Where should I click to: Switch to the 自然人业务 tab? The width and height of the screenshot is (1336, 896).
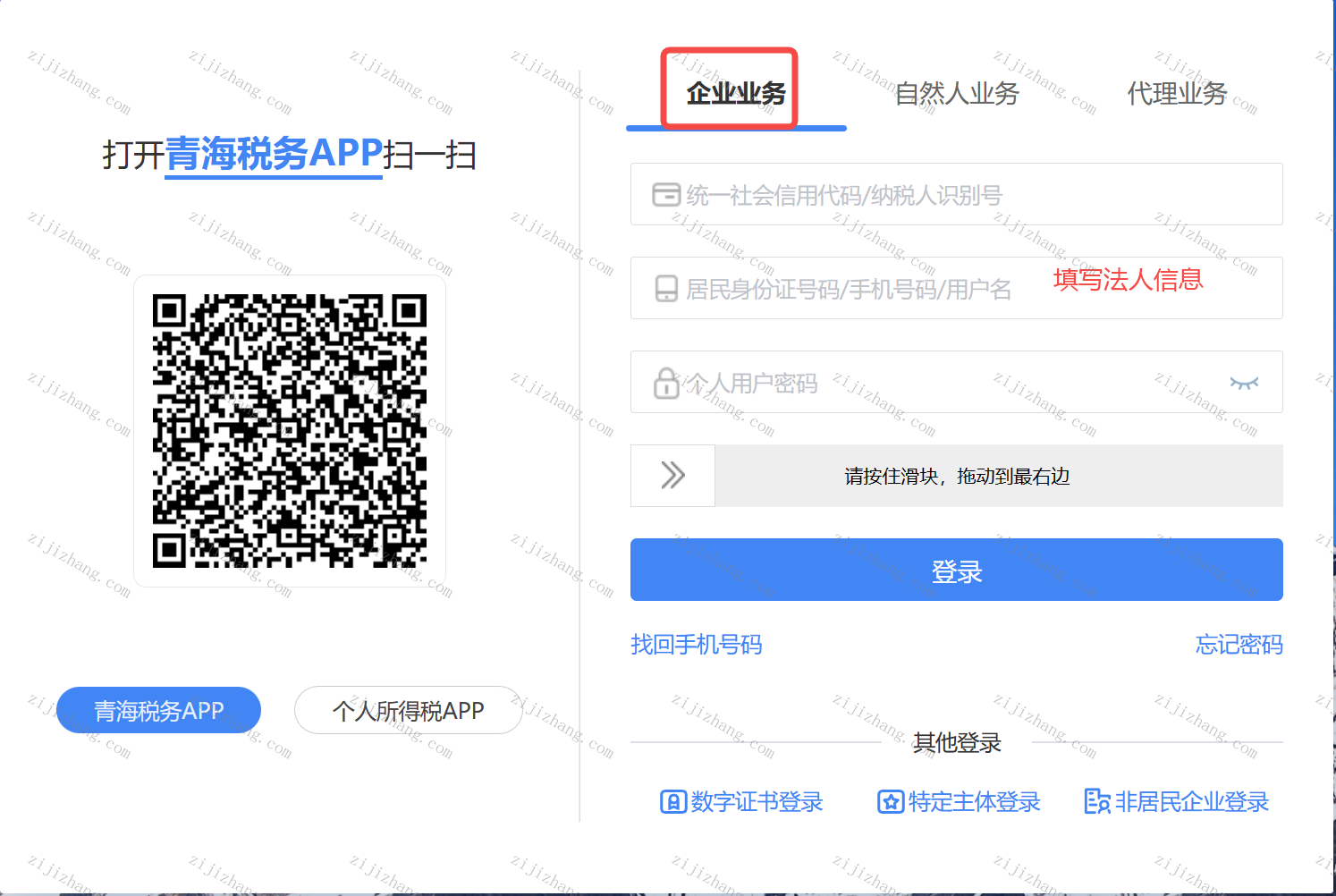coord(957,93)
